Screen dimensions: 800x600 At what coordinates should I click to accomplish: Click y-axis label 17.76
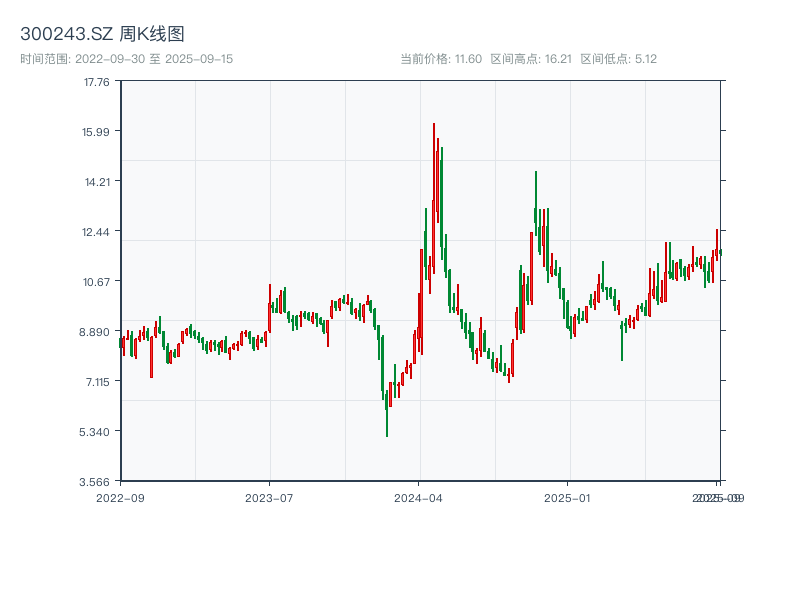[x=97, y=82]
